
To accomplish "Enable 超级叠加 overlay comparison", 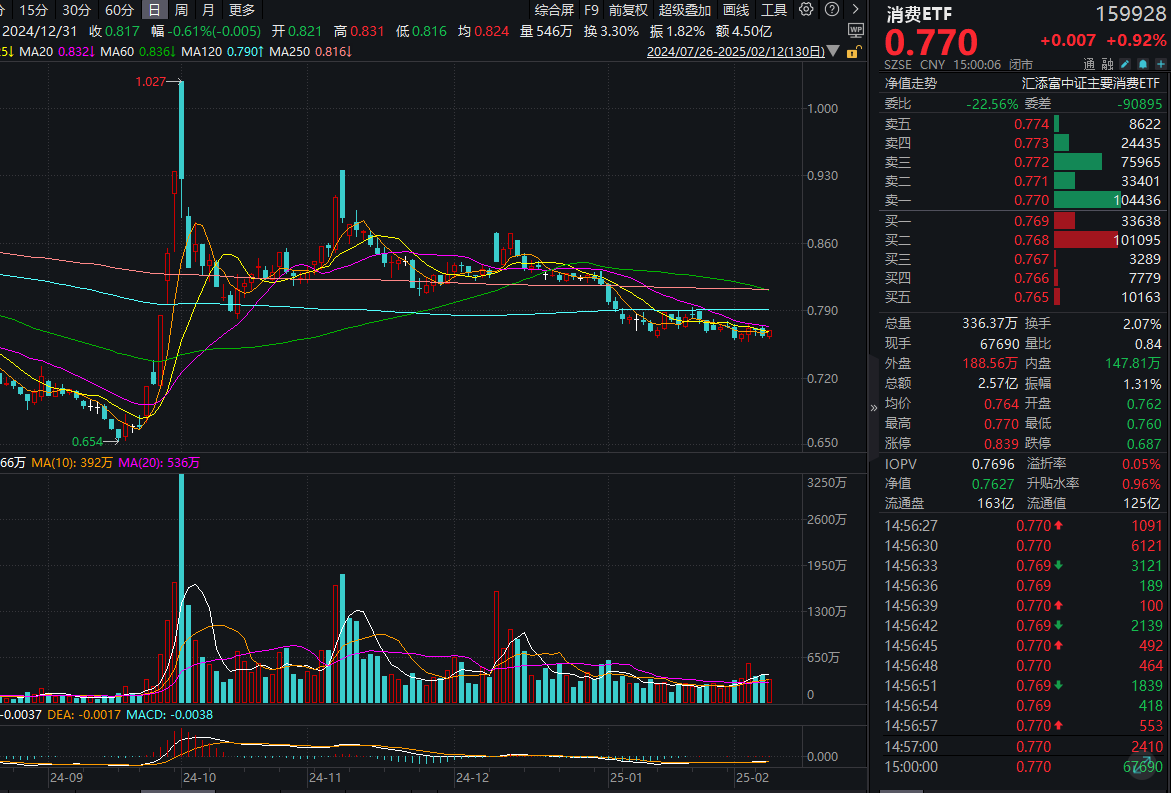I will click(x=686, y=9).
